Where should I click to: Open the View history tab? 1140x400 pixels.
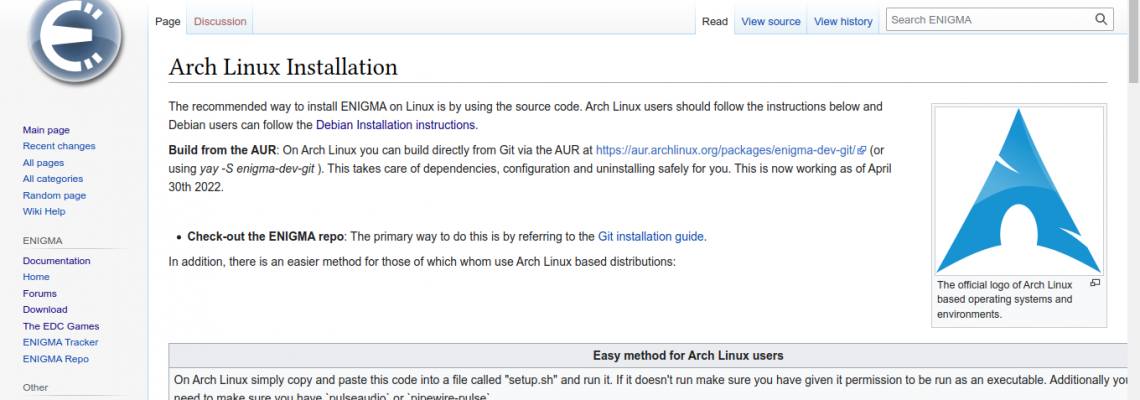(x=843, y=22)
